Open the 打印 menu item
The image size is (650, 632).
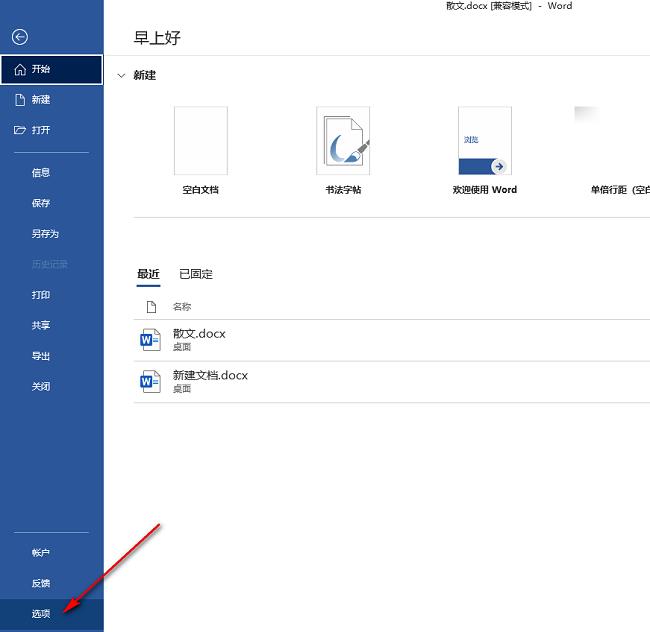click(x=52, y=295)
